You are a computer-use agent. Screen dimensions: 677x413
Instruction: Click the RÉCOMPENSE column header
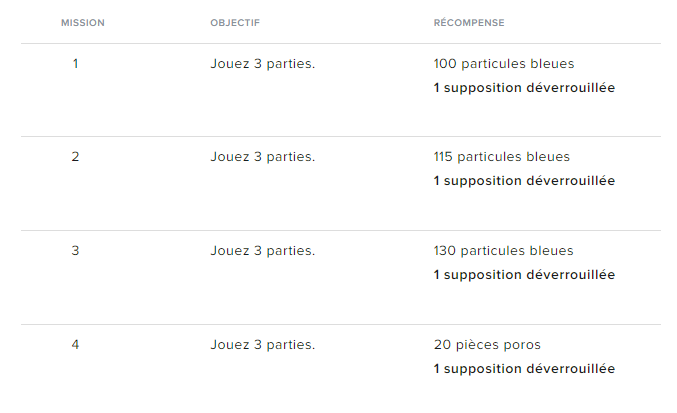[469, 22]
